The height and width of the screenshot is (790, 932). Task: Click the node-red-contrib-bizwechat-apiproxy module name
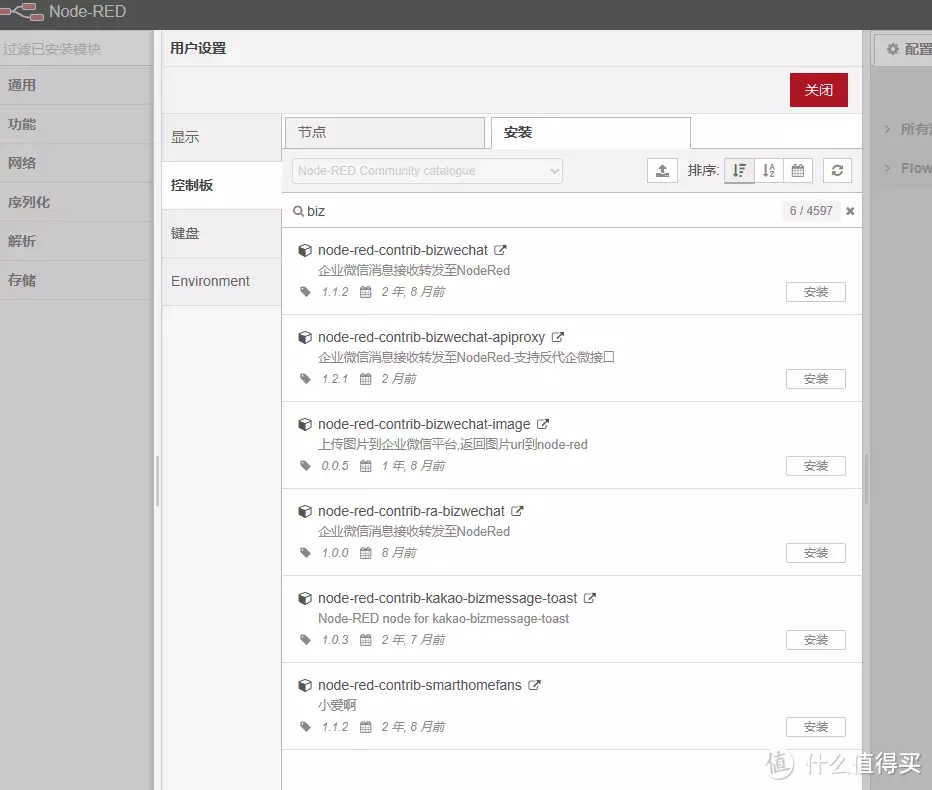431,337
